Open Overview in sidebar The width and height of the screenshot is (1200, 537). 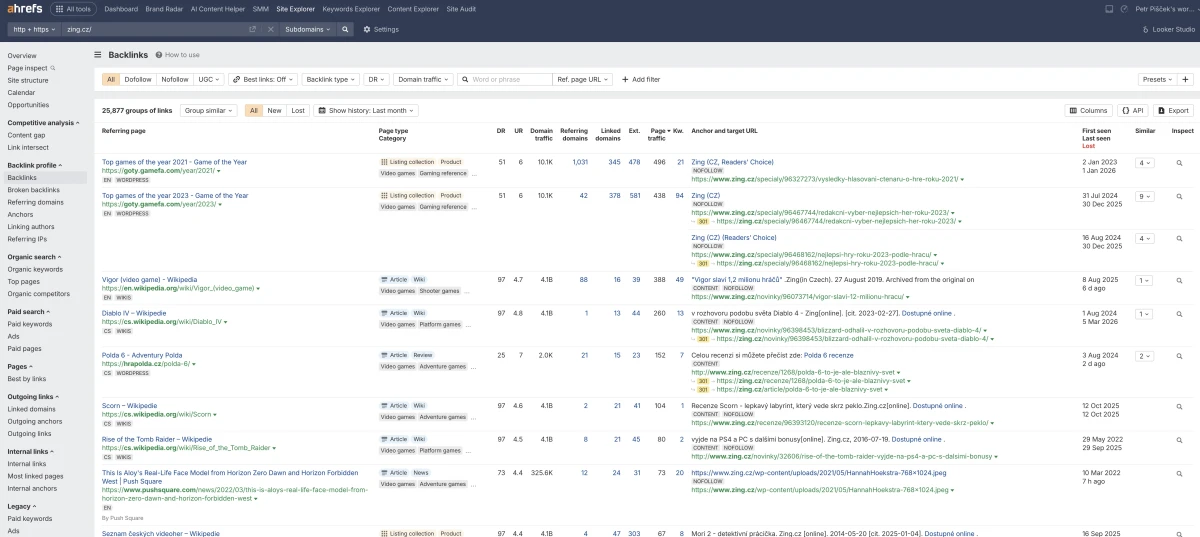coord(22,55)
